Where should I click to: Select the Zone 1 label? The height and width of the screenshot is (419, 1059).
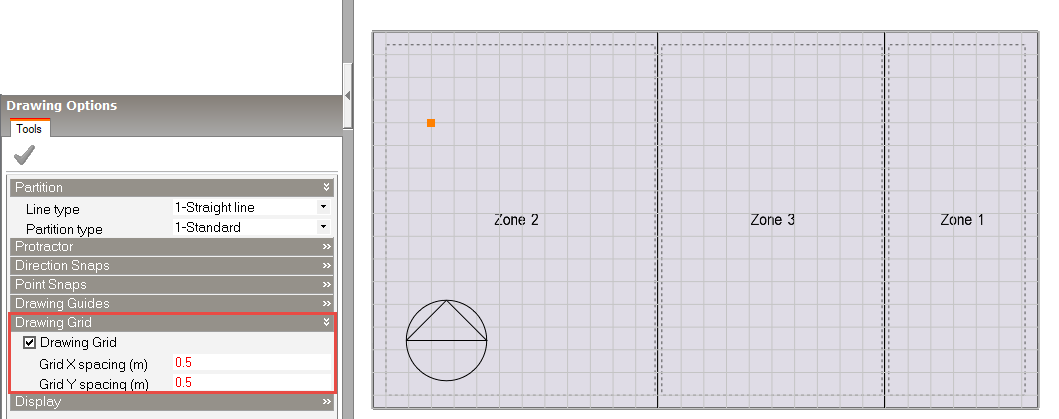point(962,220)
